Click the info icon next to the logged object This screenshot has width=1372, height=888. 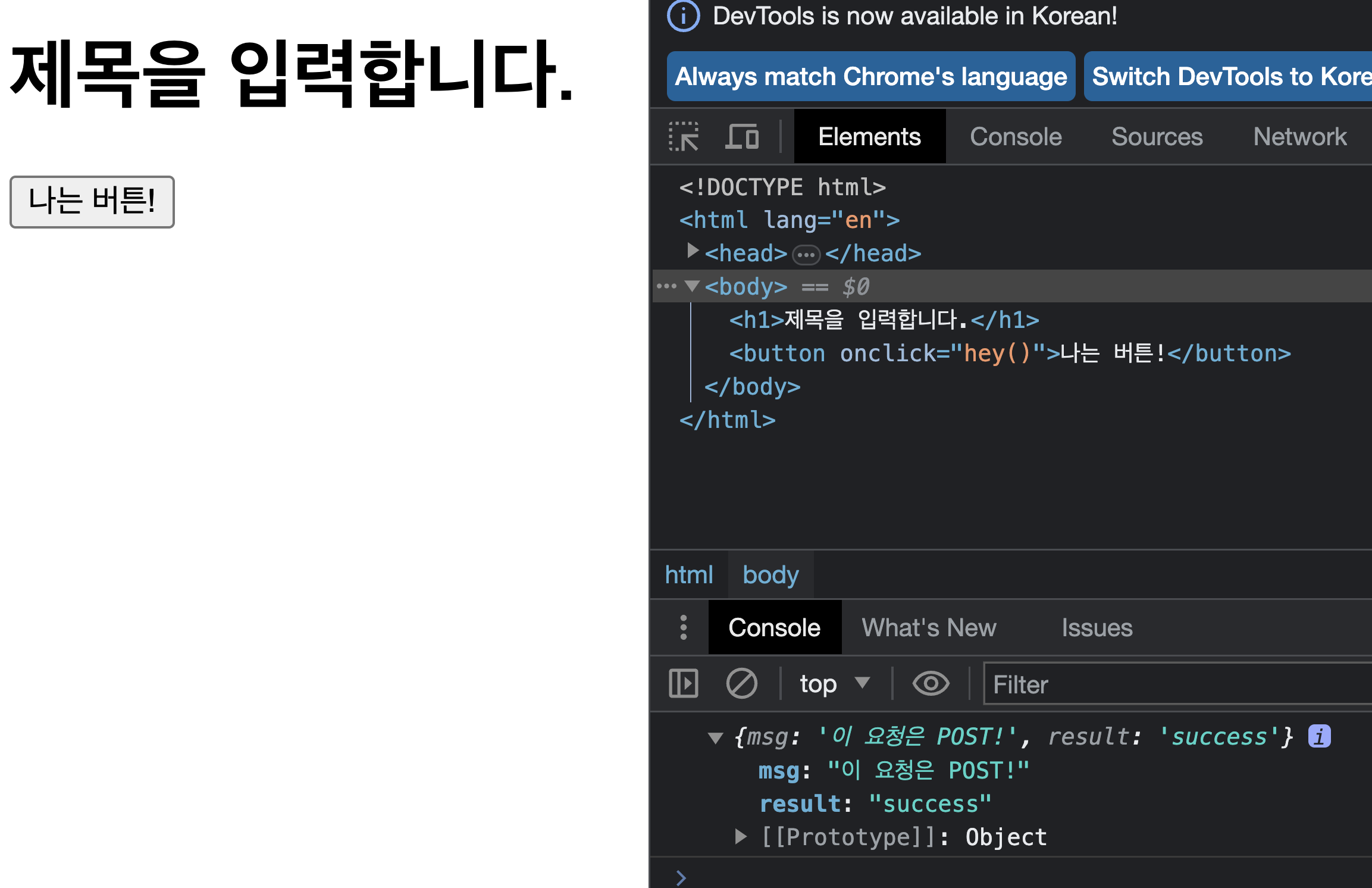click(x=1319, y=736)
